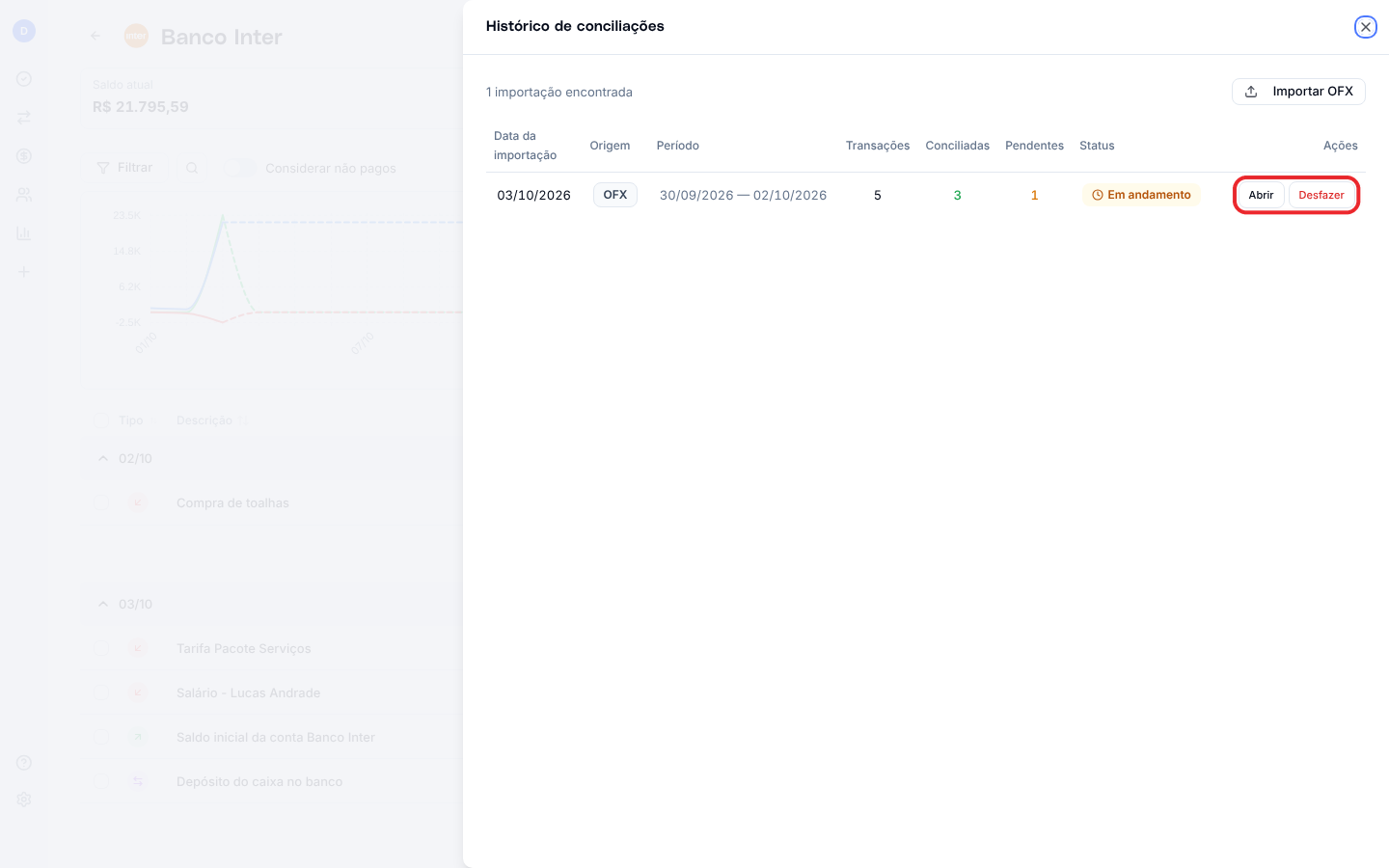1389x868 pixels.
Task: Open the dollar-sign icon in the sidebar
Action: click(24, 156)
